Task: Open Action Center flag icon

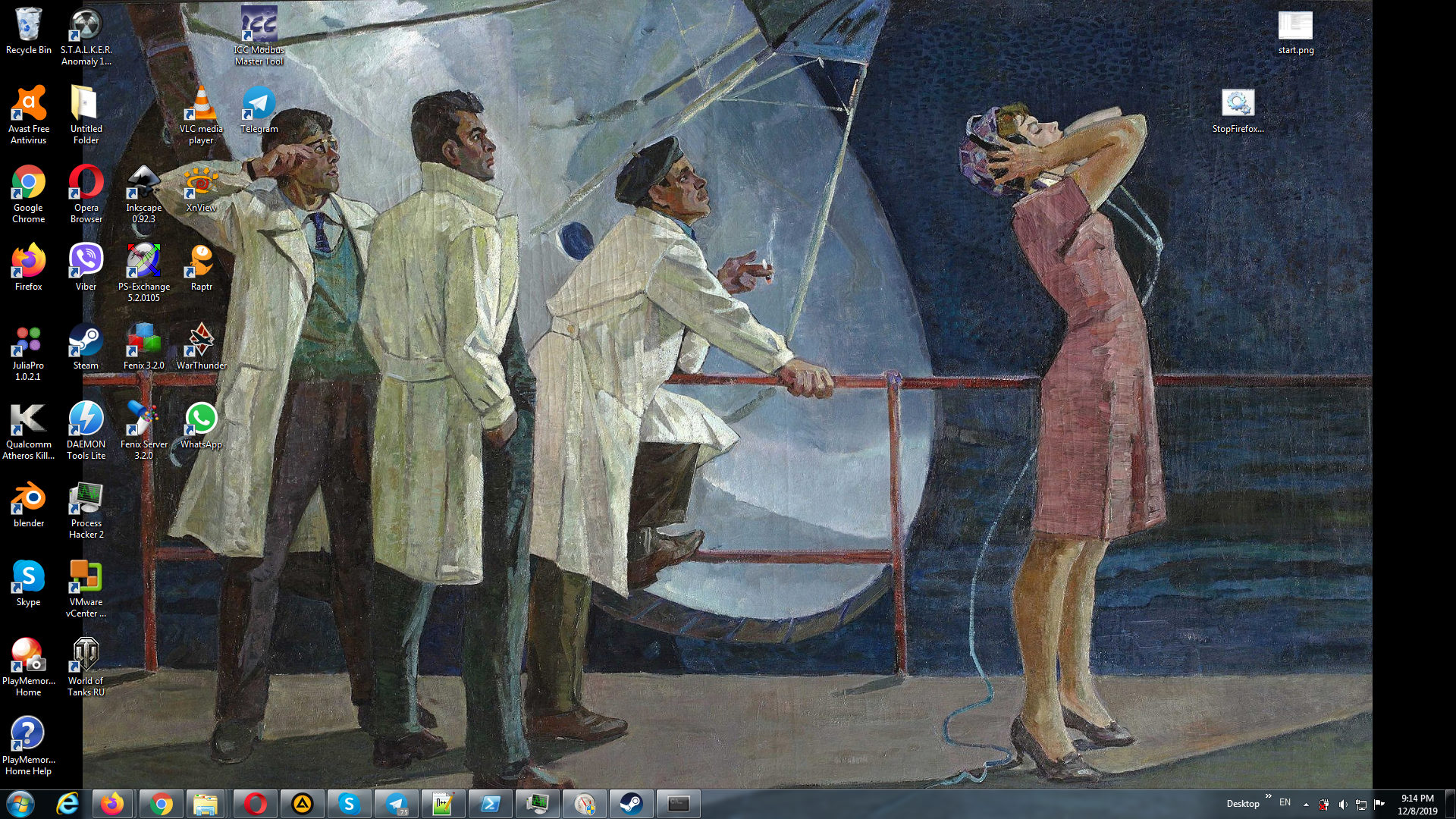Action: (1379, 805)
